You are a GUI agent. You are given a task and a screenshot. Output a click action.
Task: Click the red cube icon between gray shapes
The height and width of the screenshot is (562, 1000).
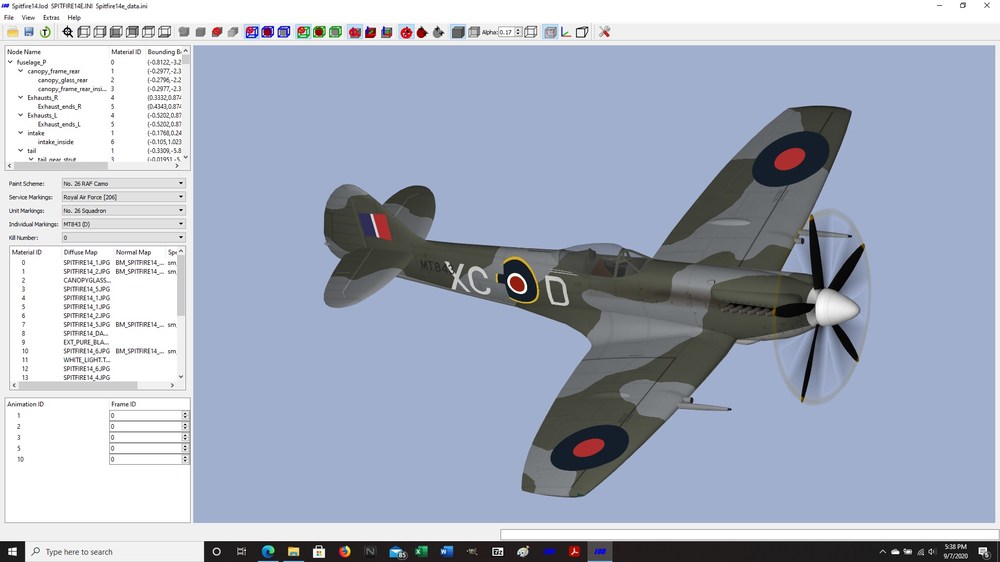click(x=217, y=32)
